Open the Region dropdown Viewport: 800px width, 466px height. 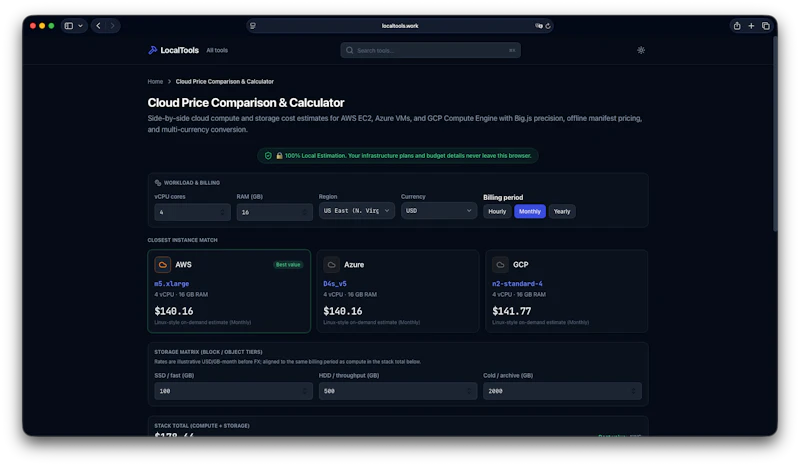click(x=357, y=210)
